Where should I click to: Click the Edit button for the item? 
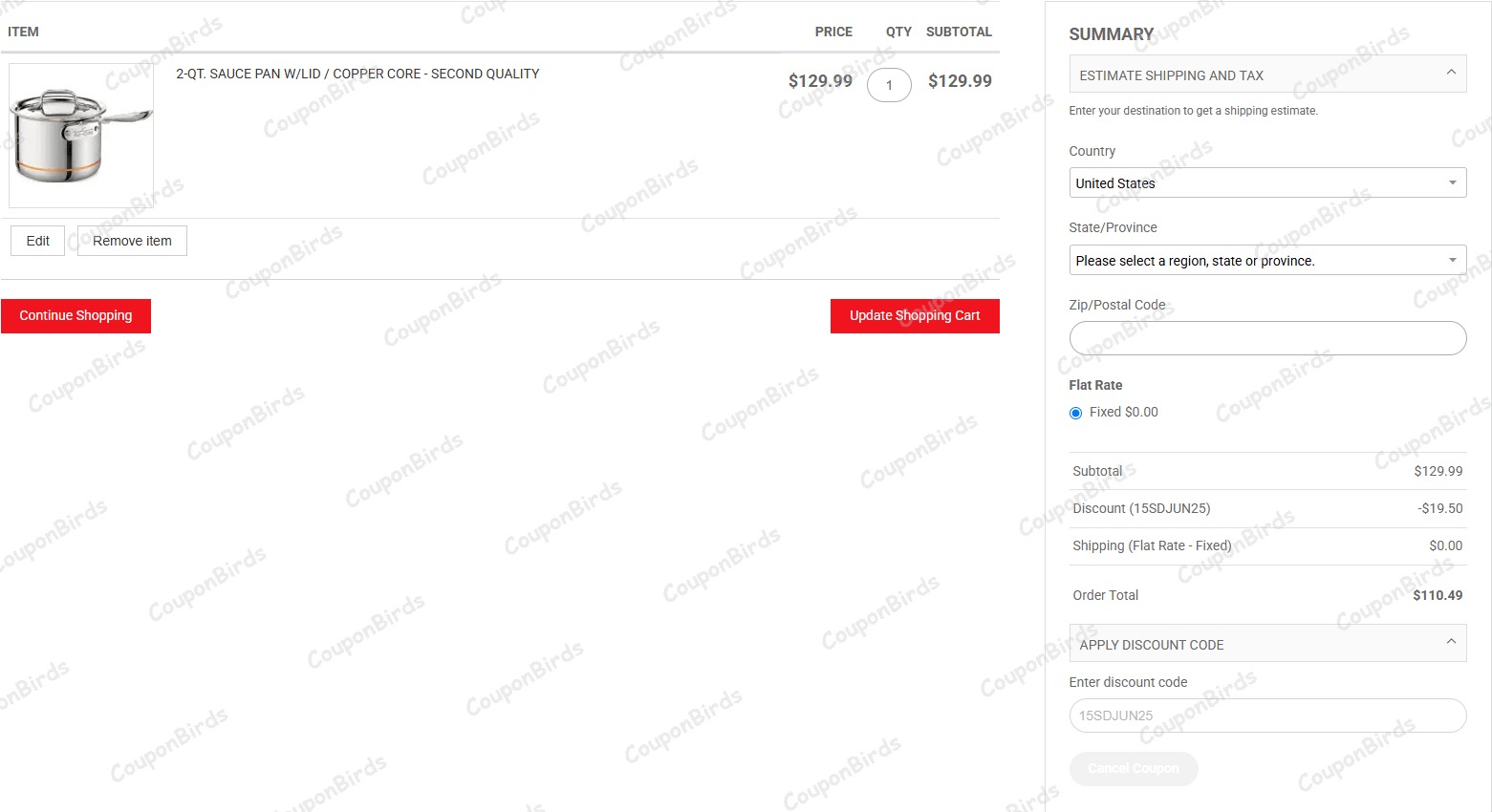(x=37, y=241)
